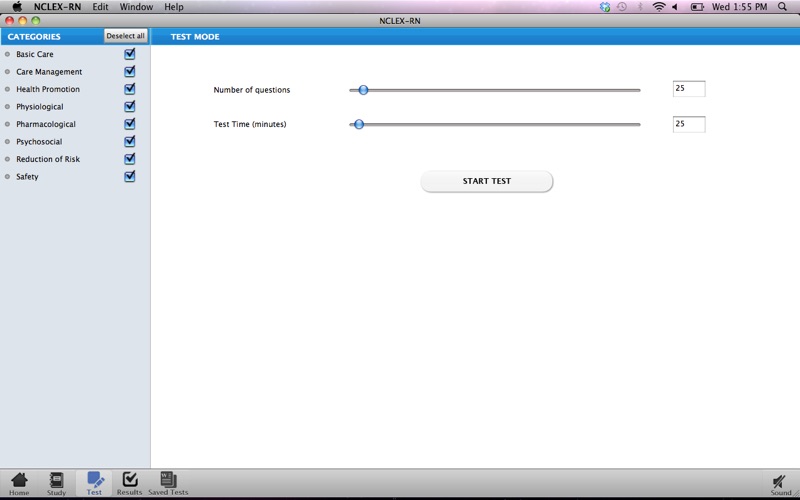Click the Pharmacological category label
800x500 pixels.
(46, 124)
